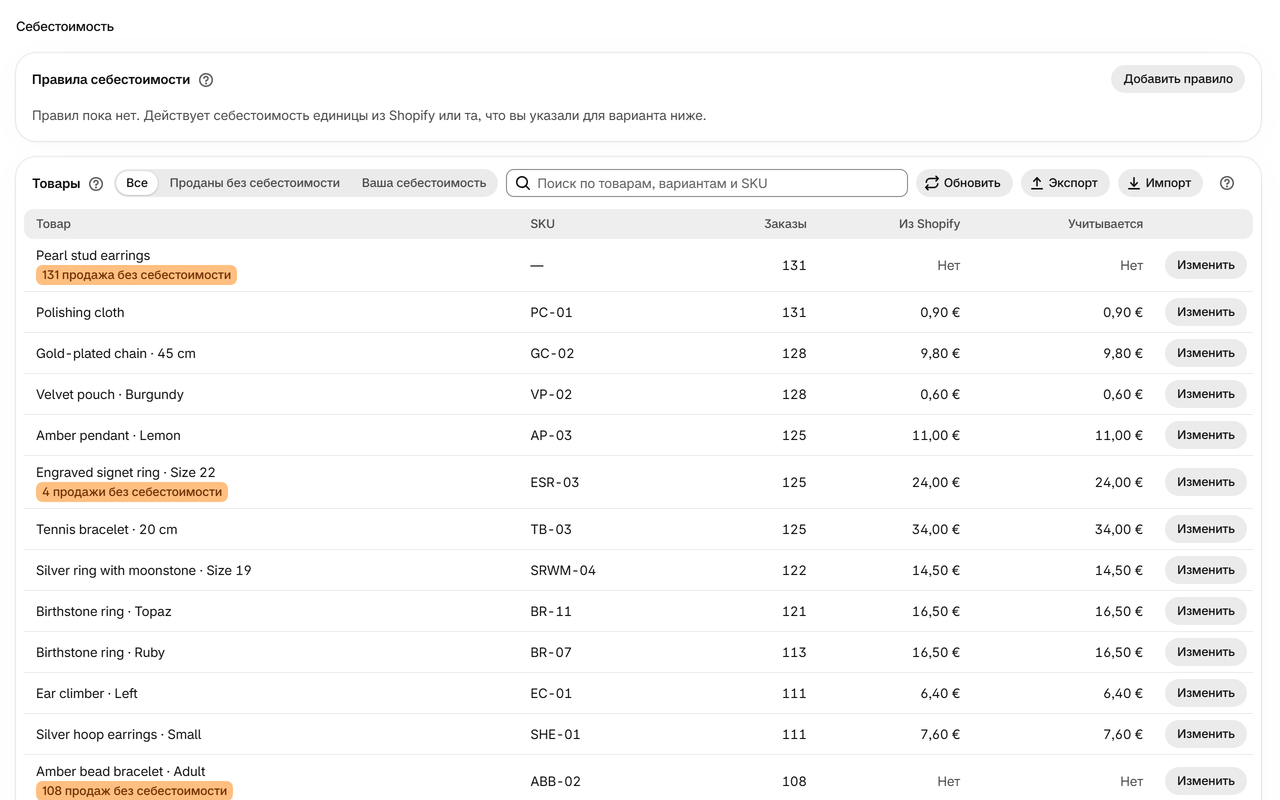1280x800 pixels.
Task: Click Изменить for Gold-plated chain 45 cm
Action: pos(1206,353)
